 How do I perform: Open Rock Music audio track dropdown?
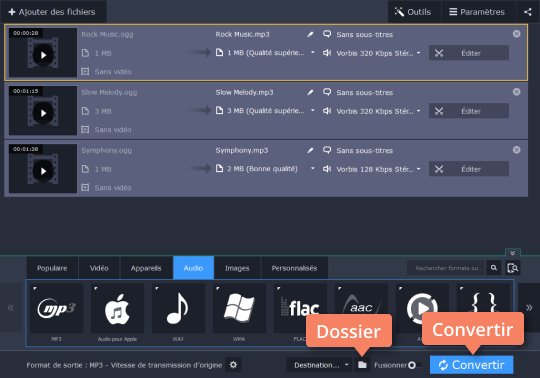coord(418,53)
